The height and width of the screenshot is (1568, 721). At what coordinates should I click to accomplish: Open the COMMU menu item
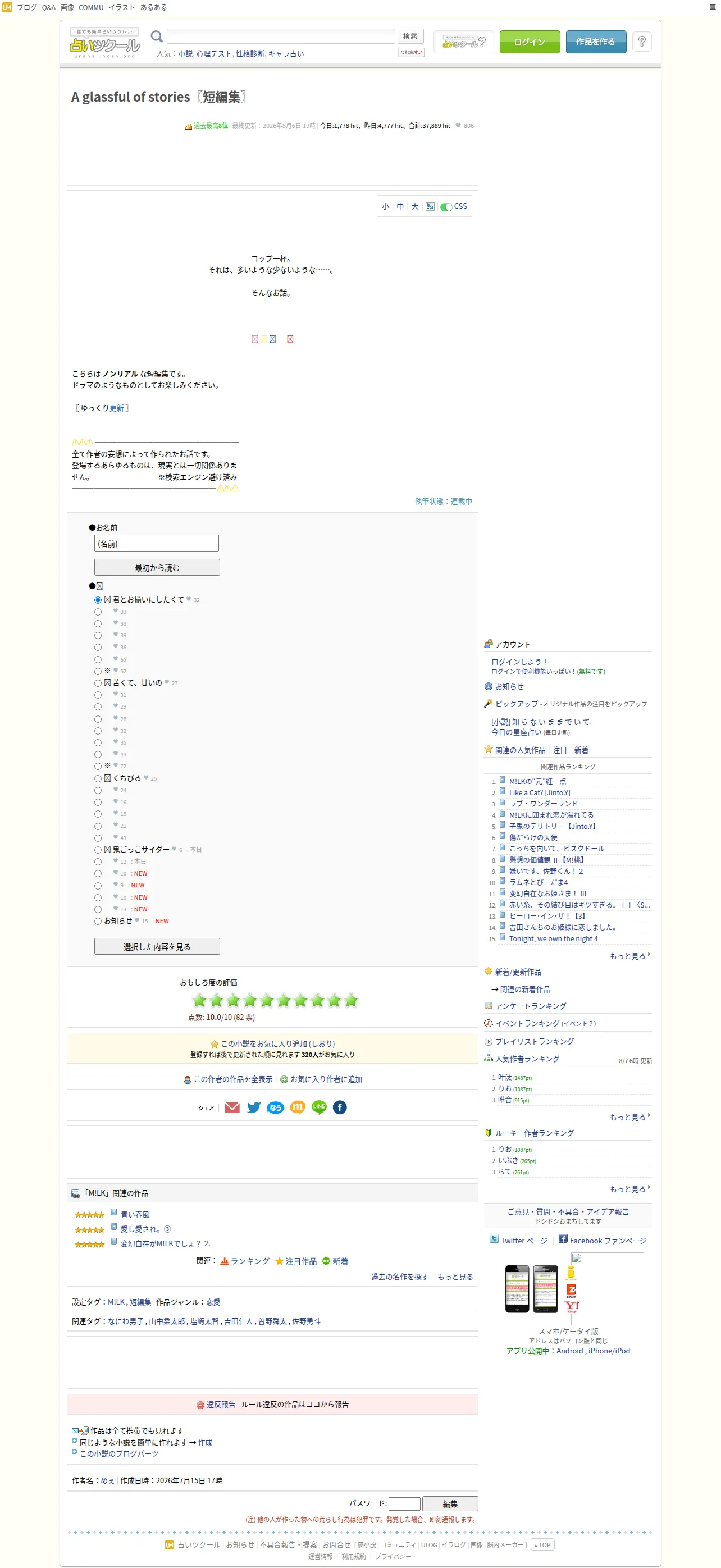[x=90, y=7]
